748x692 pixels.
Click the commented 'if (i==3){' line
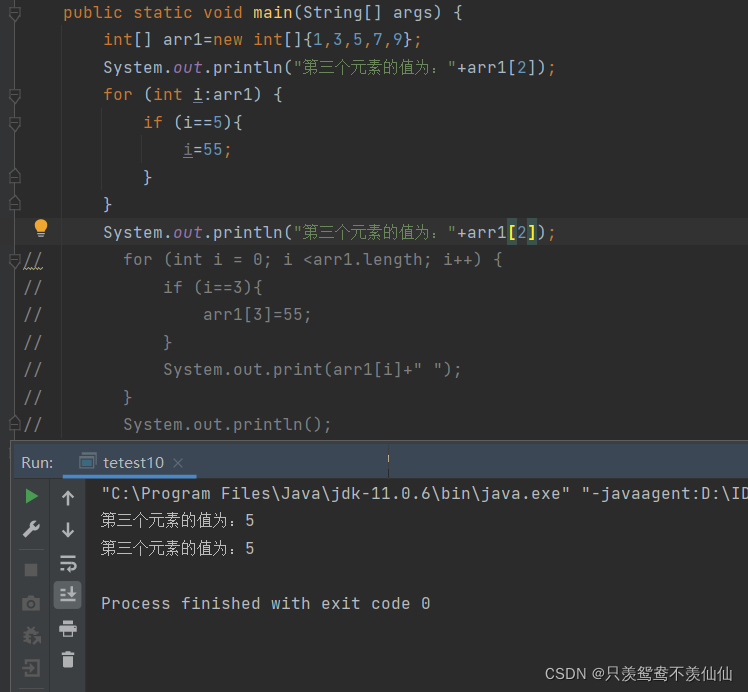click(213, 287)
